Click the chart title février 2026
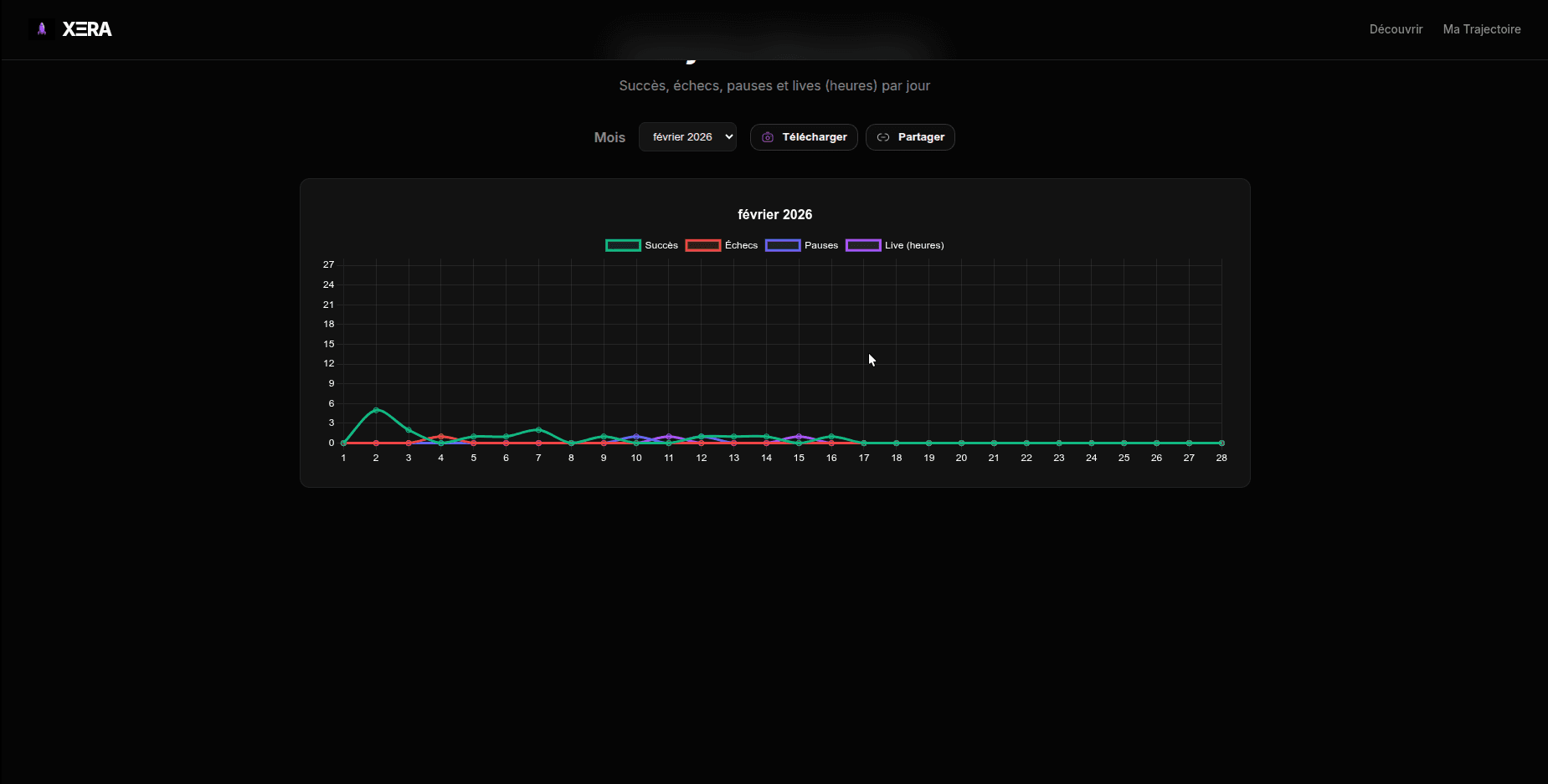The width and height of the screenshot is (1548, 784). [x=774, y=214]
